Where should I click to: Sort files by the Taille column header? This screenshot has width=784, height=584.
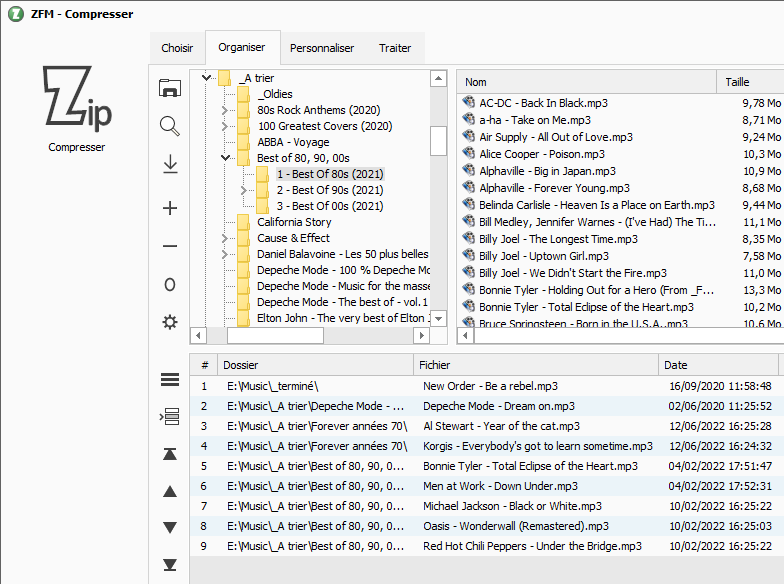click(x=750, y=82)
